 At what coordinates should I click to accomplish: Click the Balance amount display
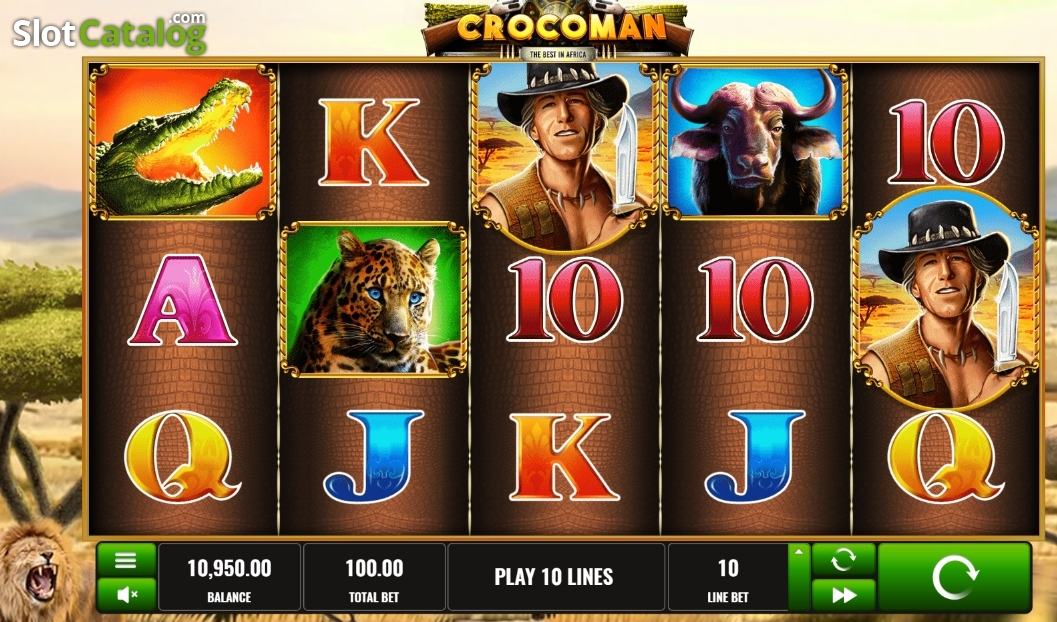(229, 578)
